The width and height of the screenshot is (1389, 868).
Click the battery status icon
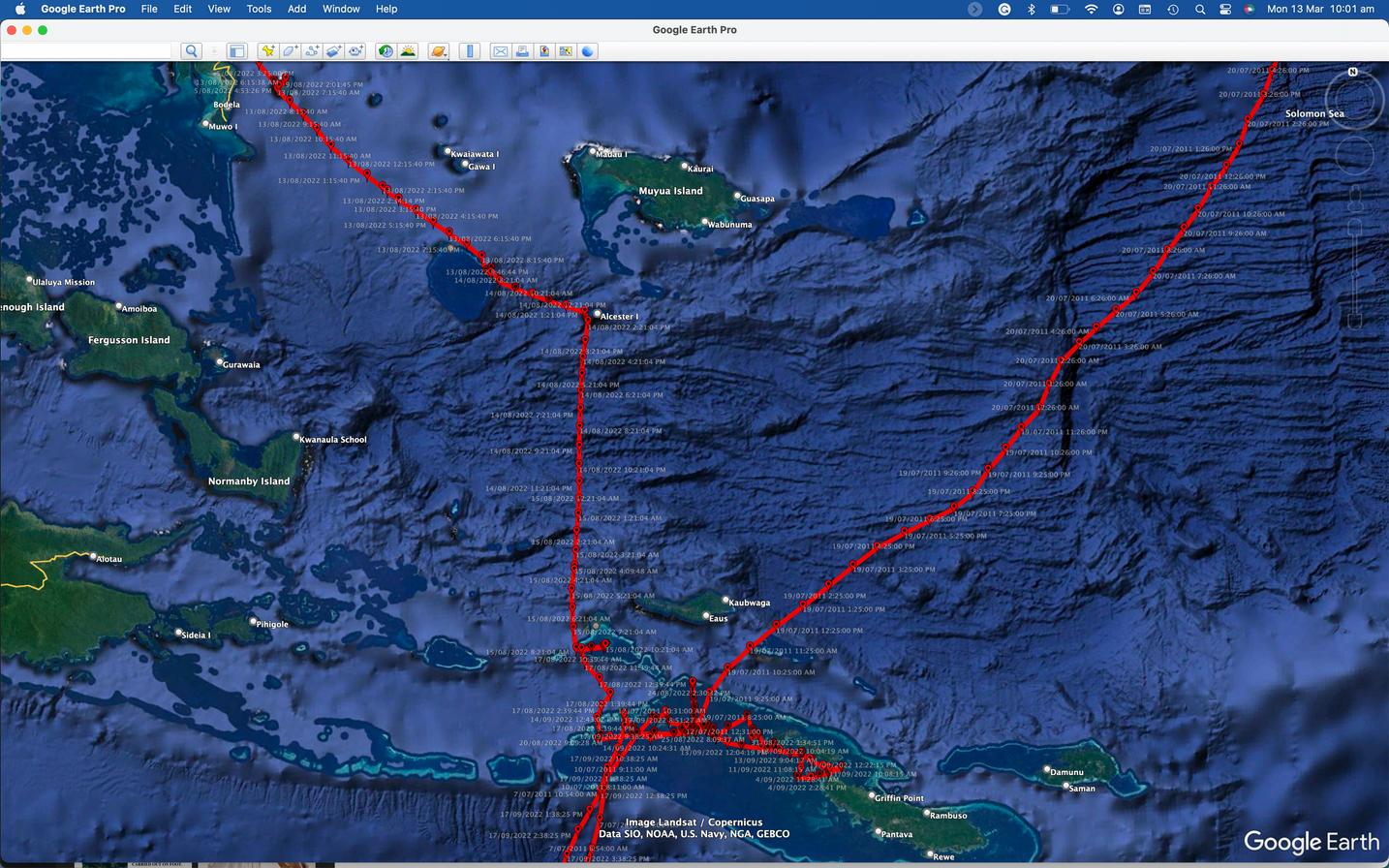click(x=1060, y=9)
